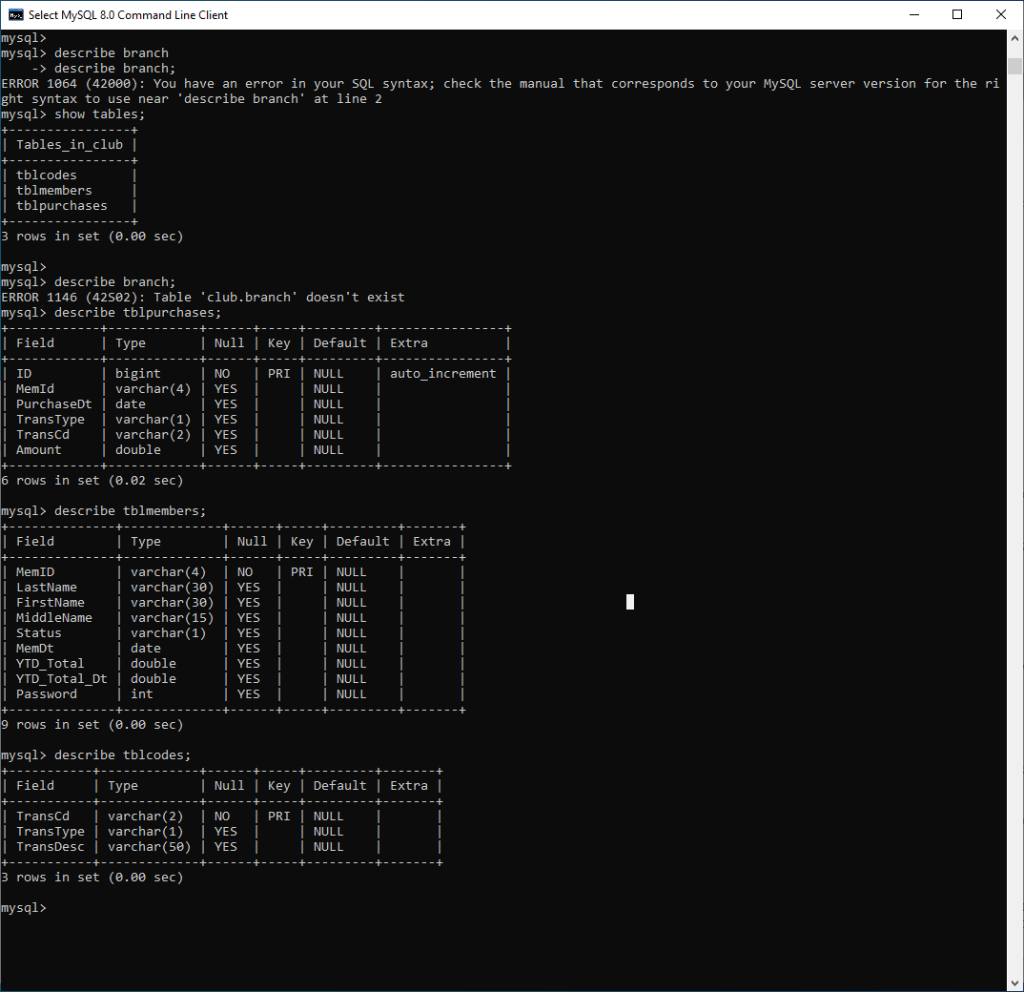Minimize the MySQL Command Line Client window
Image resolution: width=1024 pixels, height=992 pixels.
[914, 14]
